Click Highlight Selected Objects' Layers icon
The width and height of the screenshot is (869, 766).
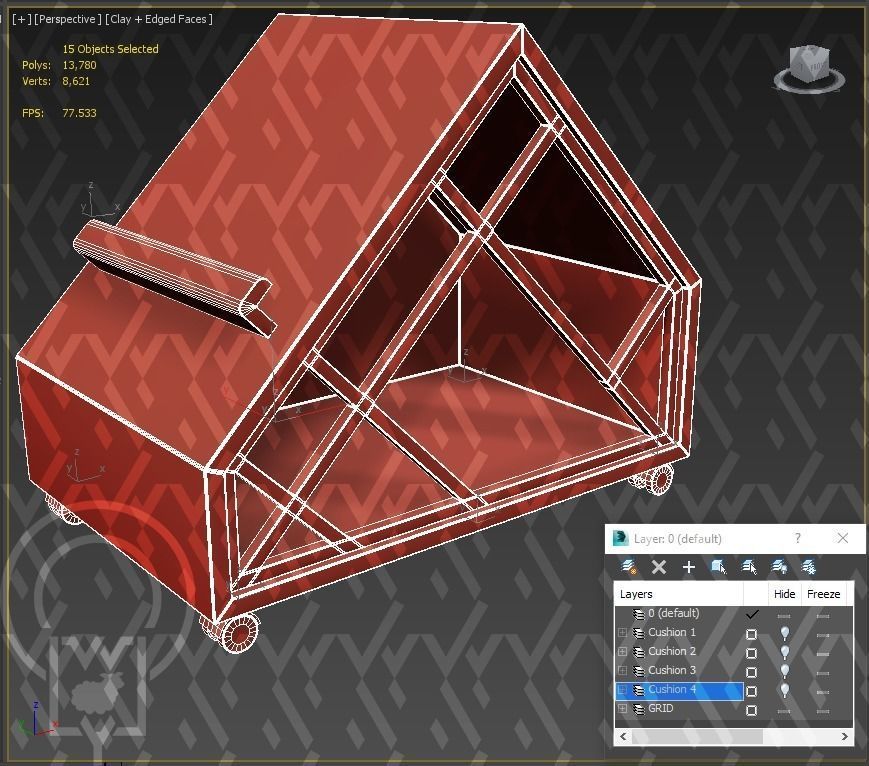tap(749, 566)
